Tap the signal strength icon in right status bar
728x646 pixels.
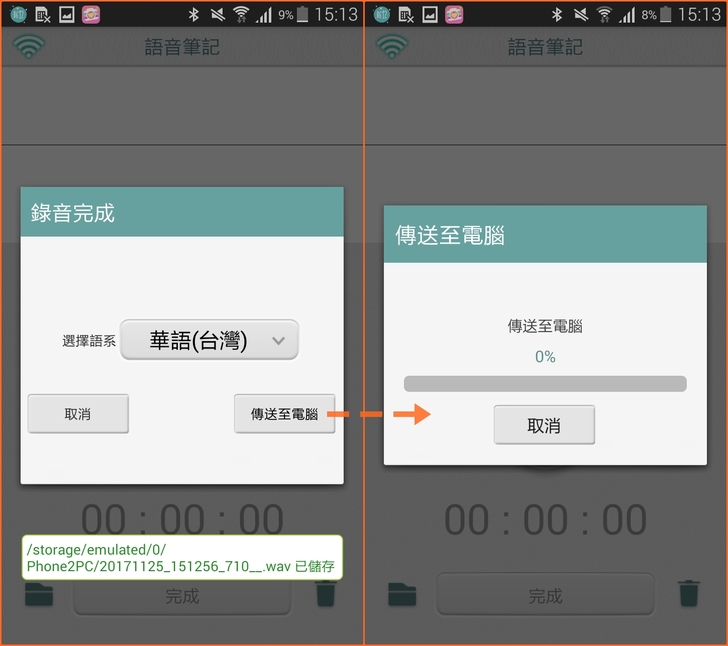[627, 15]
